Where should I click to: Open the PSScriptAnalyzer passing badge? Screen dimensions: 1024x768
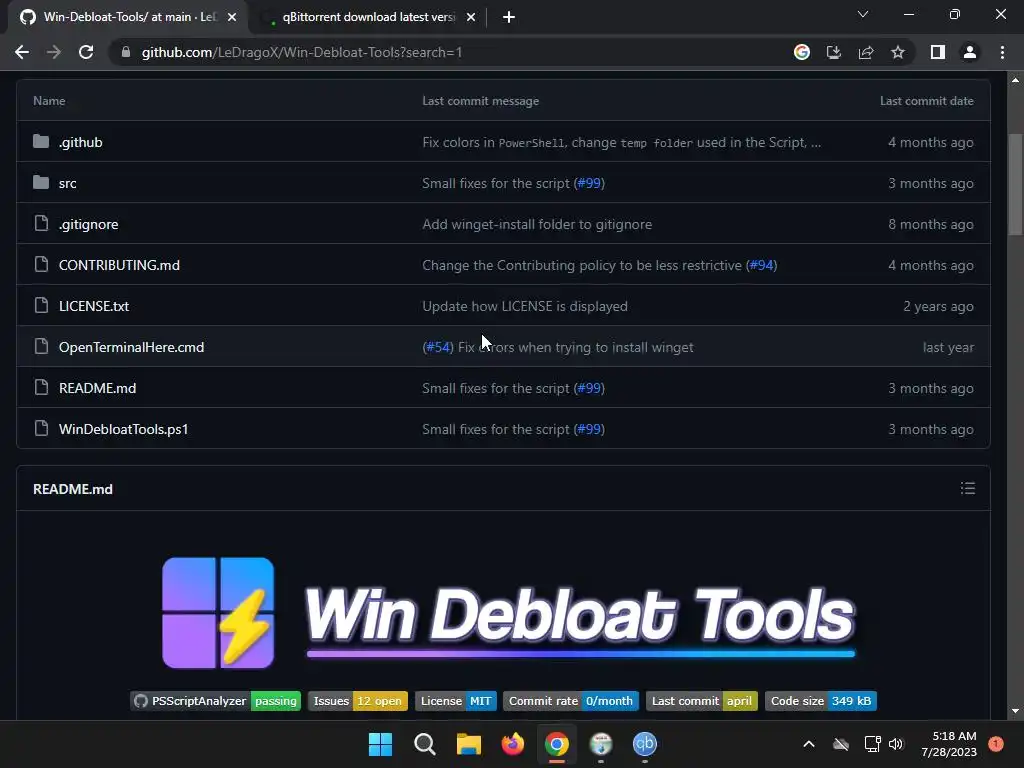pyautogui.click(x=216, y=701)
